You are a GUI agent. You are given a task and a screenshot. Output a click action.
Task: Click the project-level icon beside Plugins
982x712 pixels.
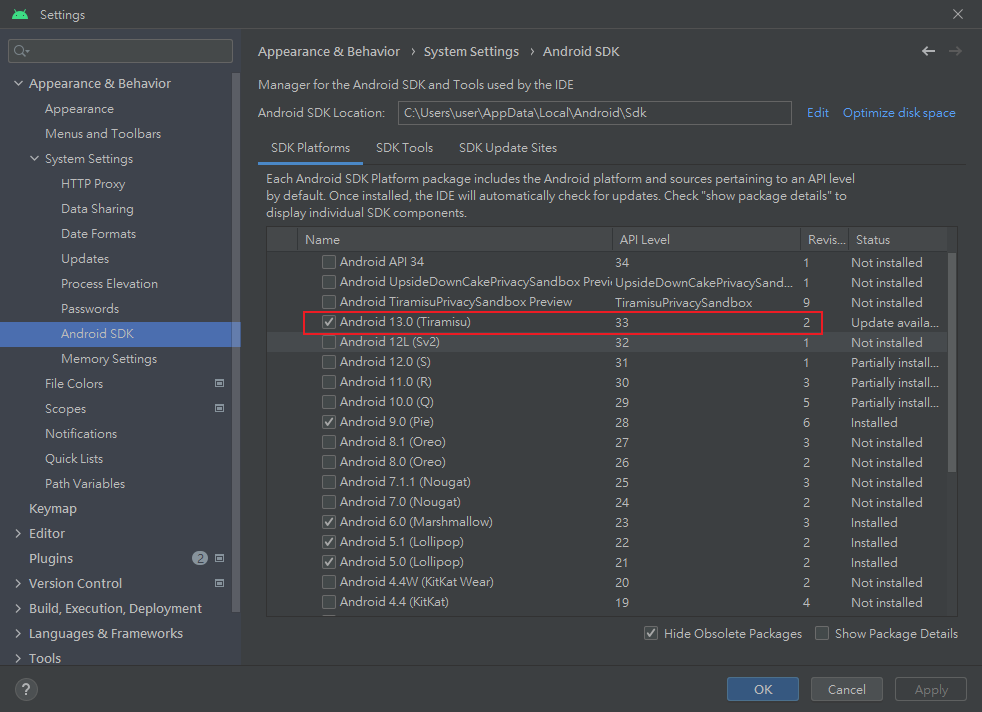[x=220, y=558]
